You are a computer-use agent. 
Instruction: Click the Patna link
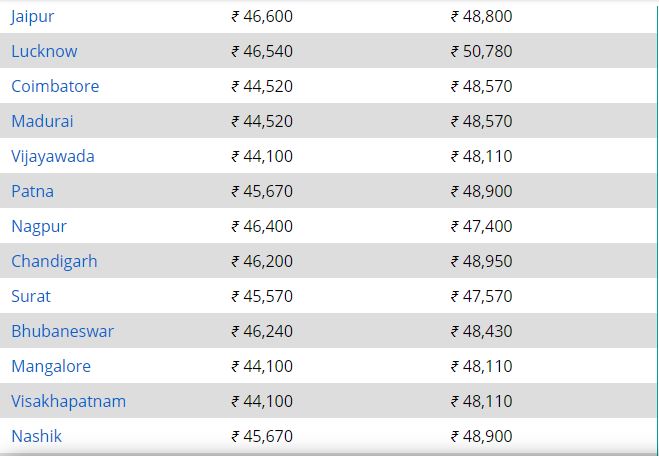click(32, 191)
